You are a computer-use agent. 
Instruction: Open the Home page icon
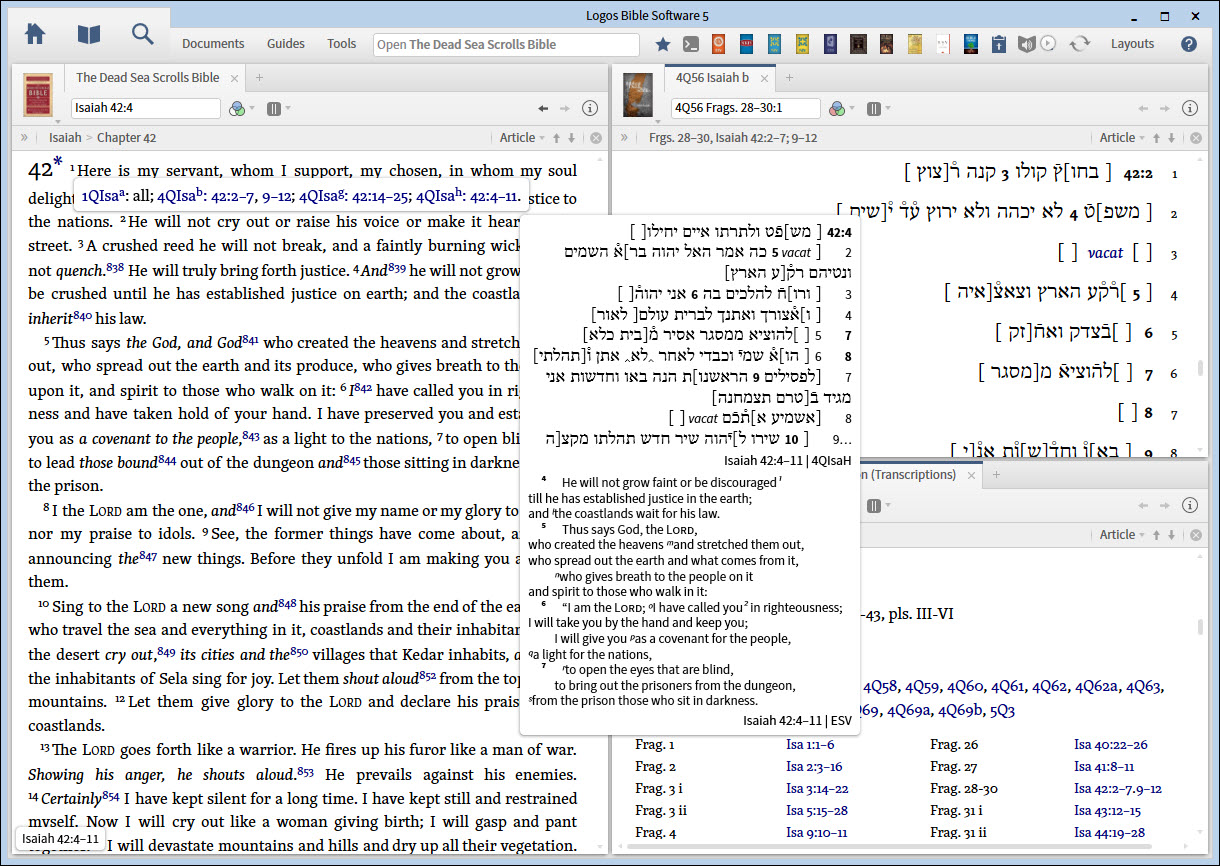[x=35, y=34]
